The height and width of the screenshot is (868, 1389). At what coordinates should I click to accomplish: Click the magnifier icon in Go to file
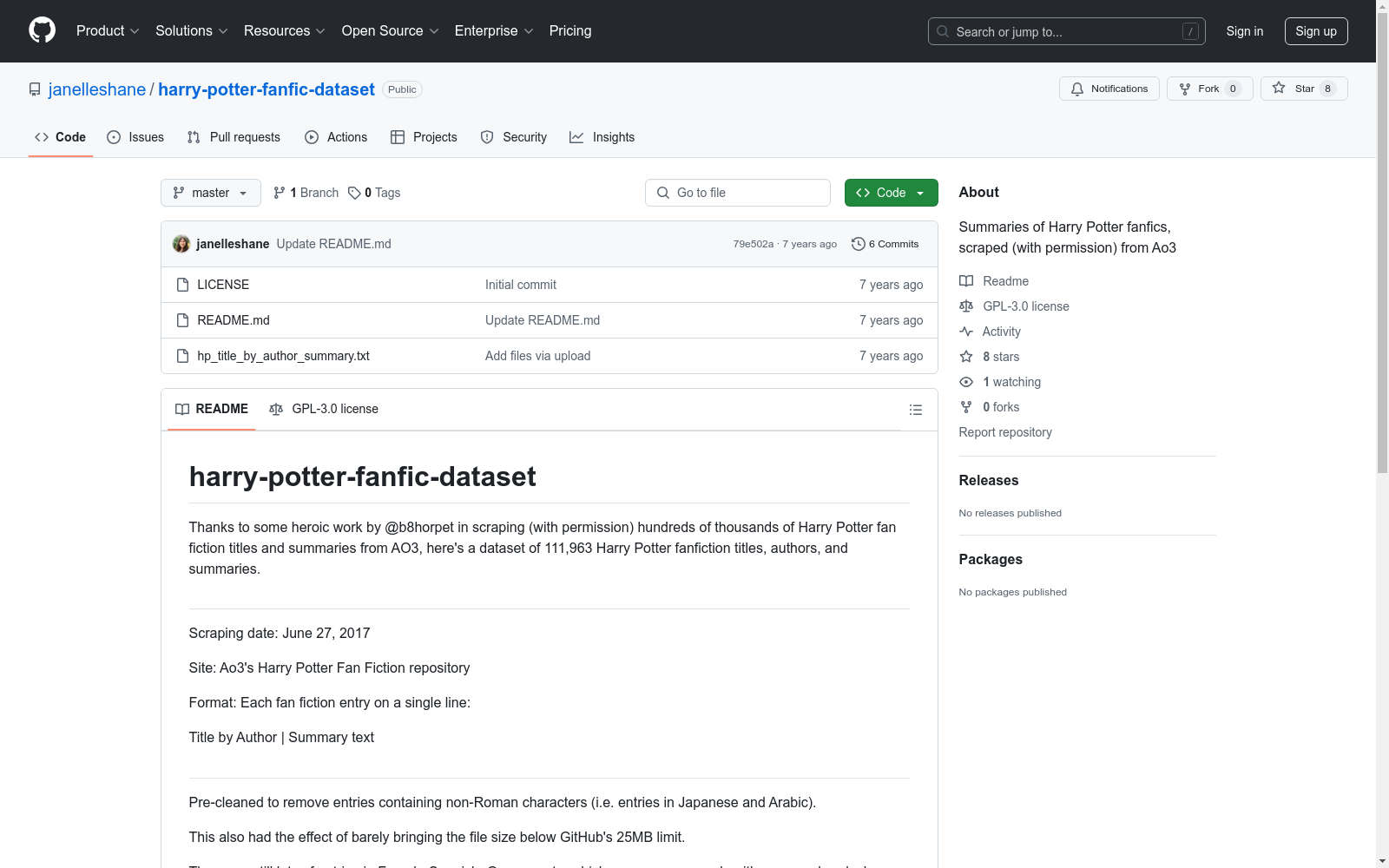[x=663, y=193]
